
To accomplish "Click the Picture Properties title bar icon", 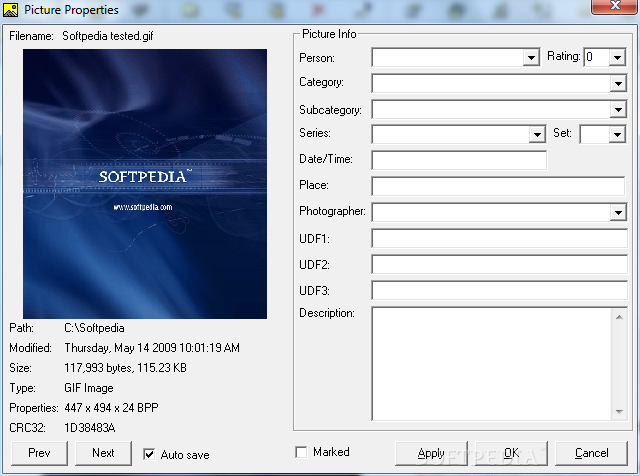I will 10,9.
